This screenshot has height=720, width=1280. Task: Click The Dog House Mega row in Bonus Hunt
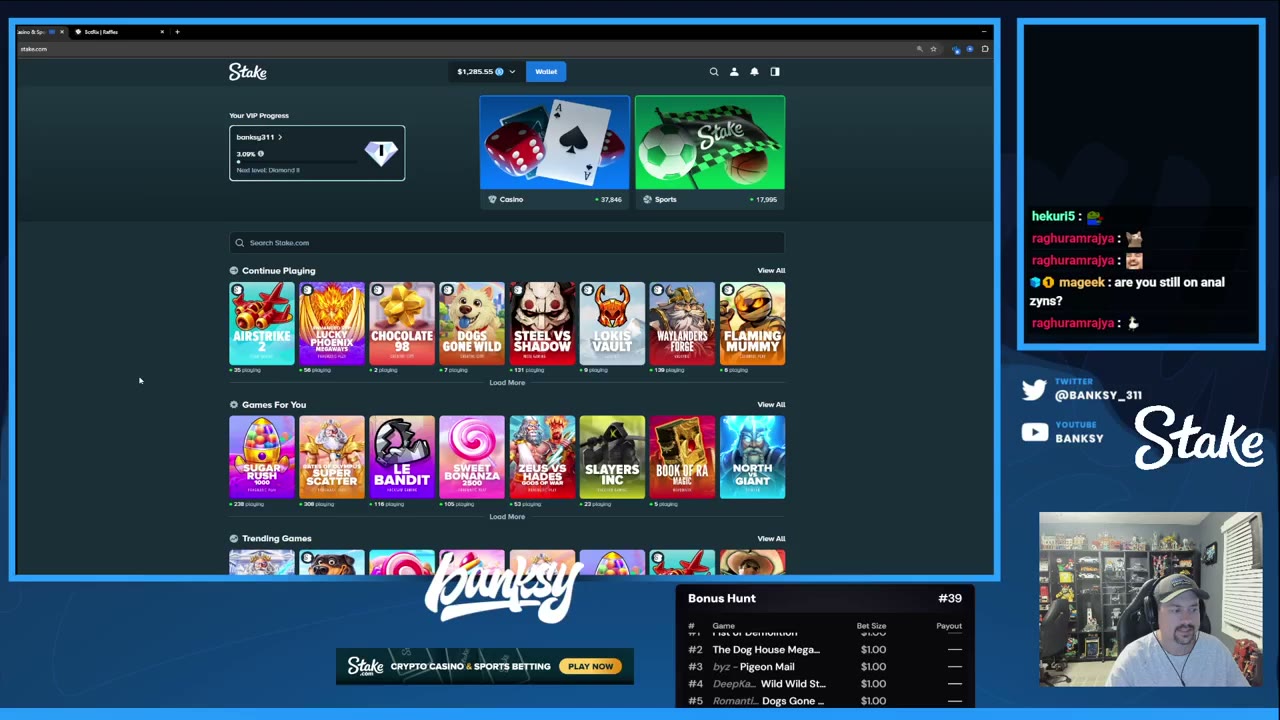click(x=825, y=650)
